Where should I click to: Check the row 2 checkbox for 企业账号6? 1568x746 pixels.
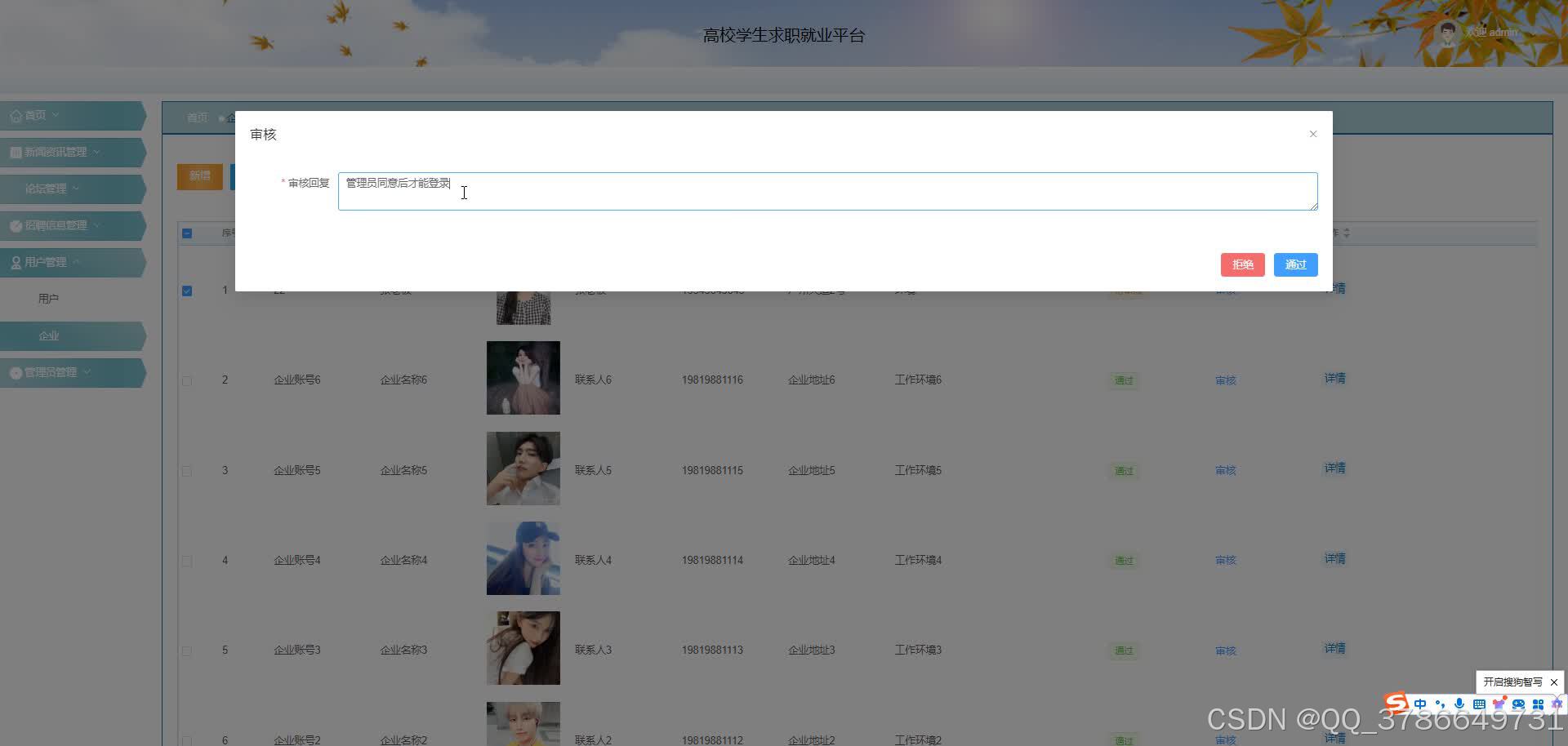tap(187, 380)
